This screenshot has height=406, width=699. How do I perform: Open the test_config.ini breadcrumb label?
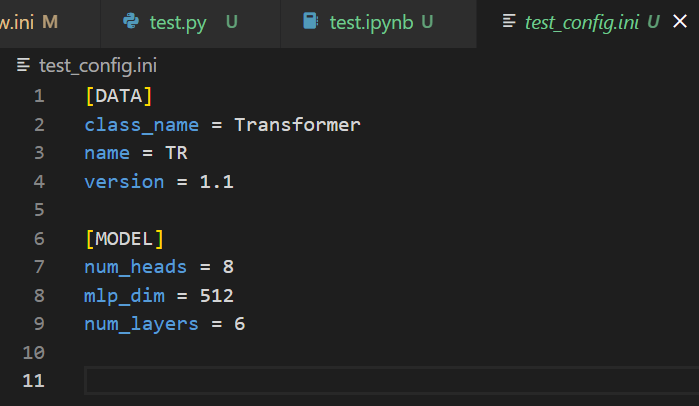point(98,66)
